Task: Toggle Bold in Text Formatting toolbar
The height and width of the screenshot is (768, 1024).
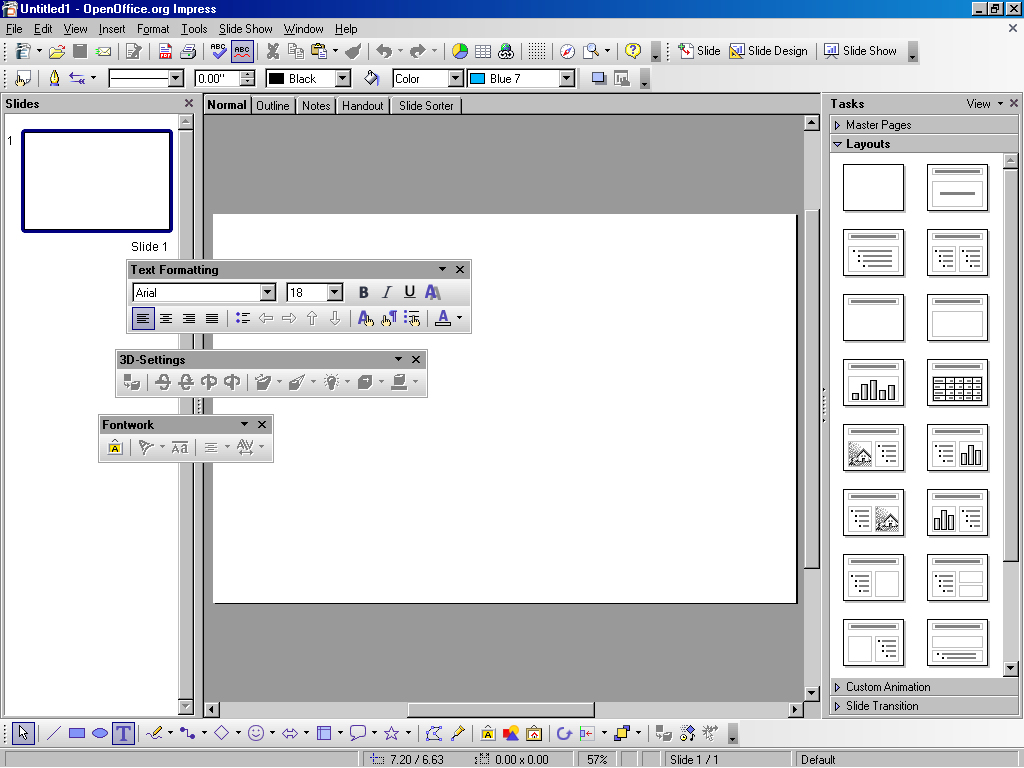Action: click(363, 292)
